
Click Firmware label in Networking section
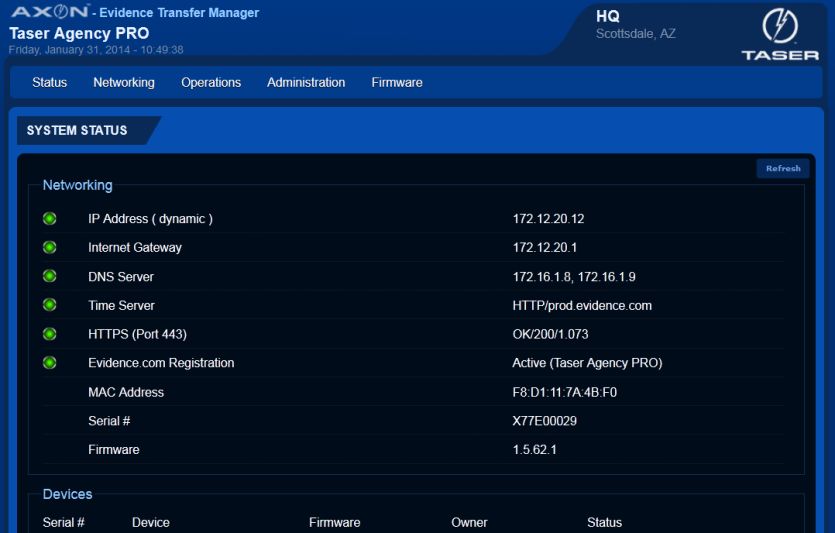click(x=114, y=450)
